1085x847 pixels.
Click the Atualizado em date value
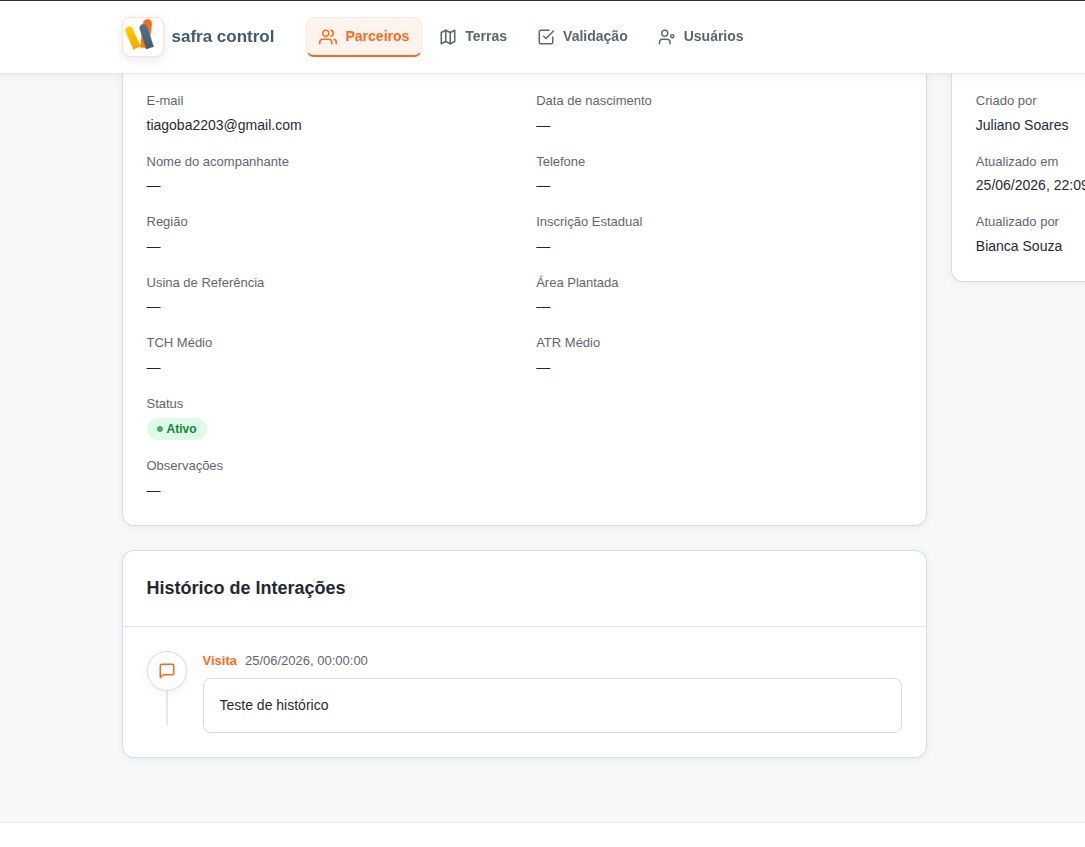[x=1030, y=185]
